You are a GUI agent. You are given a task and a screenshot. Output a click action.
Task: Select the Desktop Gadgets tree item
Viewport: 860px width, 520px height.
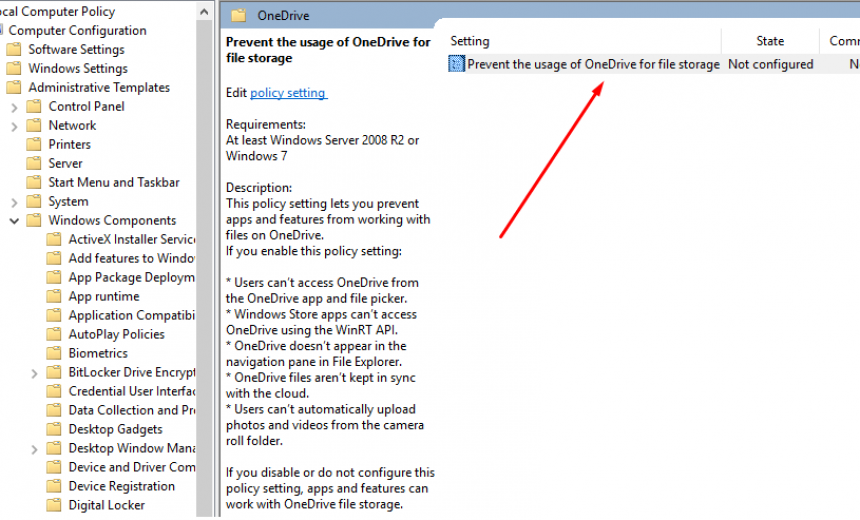[115, 429]
